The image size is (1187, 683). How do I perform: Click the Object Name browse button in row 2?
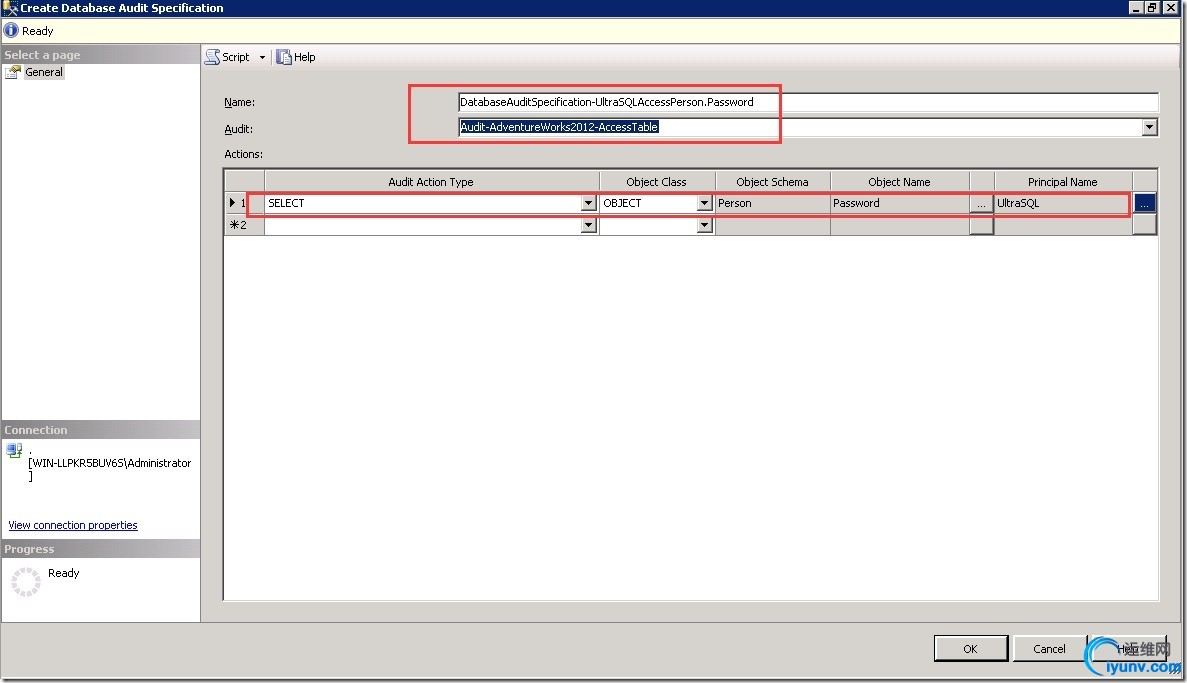click(x=981, y=225)
